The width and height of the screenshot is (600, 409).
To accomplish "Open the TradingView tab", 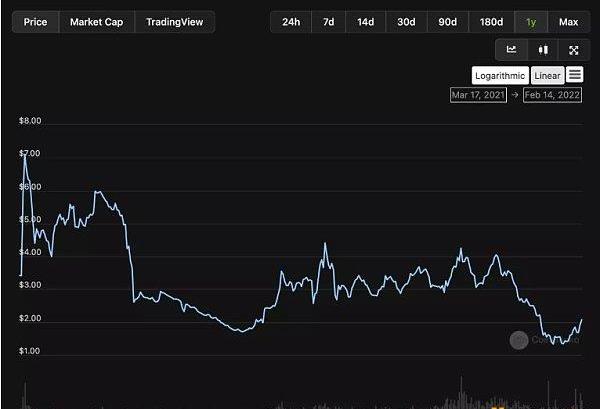I will tap(174, 22).
